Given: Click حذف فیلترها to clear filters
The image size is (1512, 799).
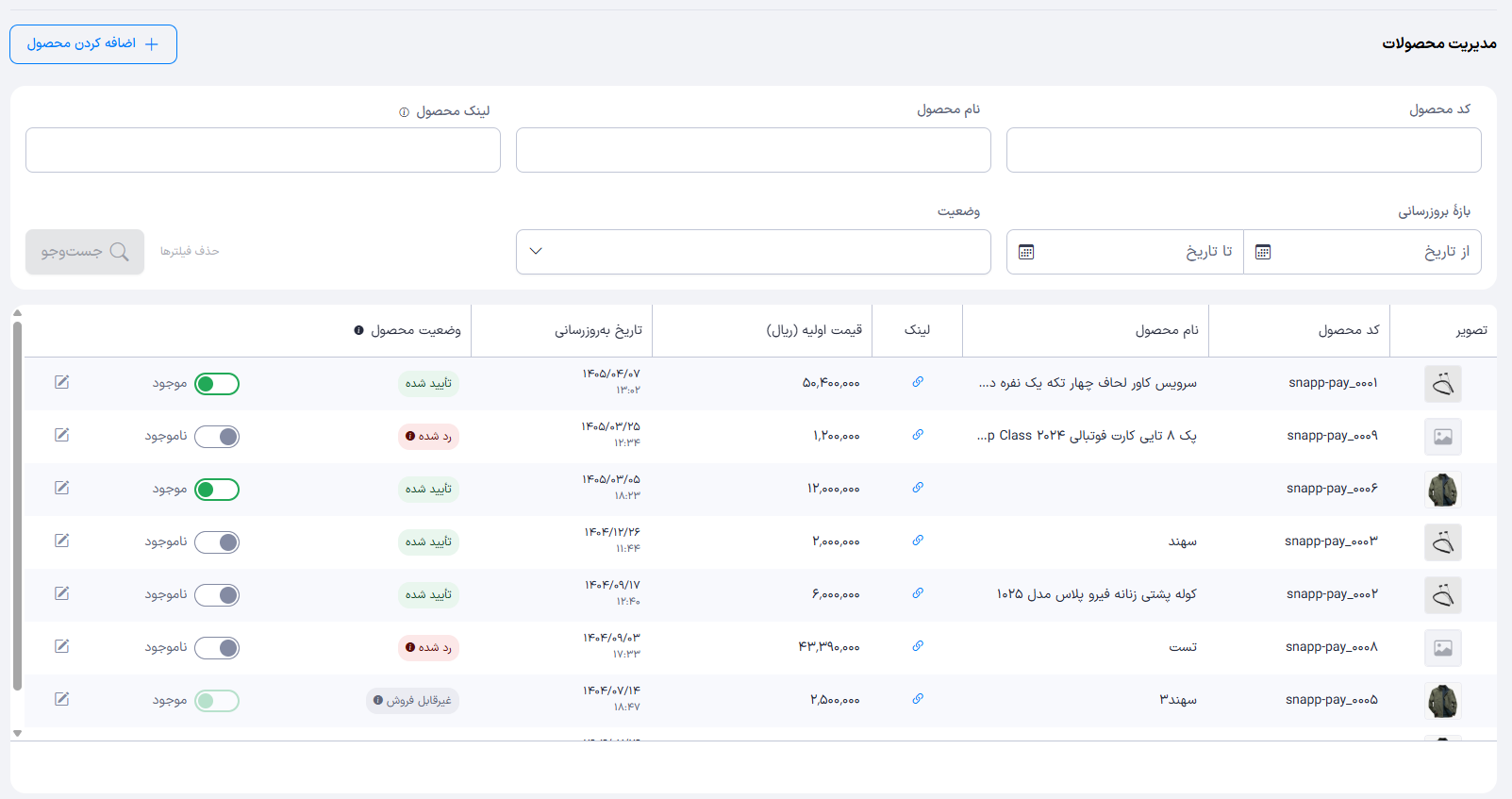Looking at the screenshot, I should click(x=190, y=251).
